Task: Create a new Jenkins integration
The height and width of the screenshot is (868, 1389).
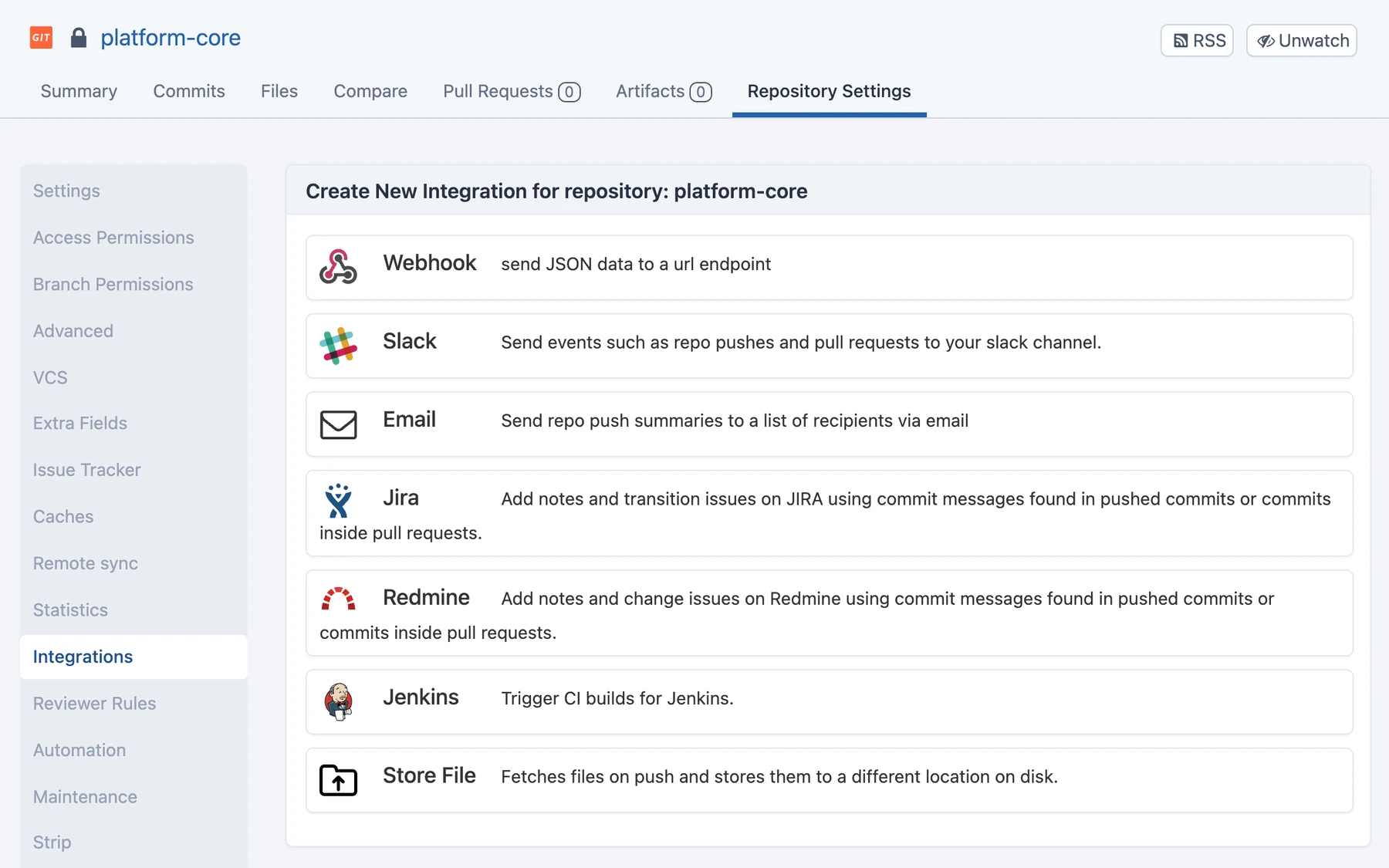Action: click(829, 702)
